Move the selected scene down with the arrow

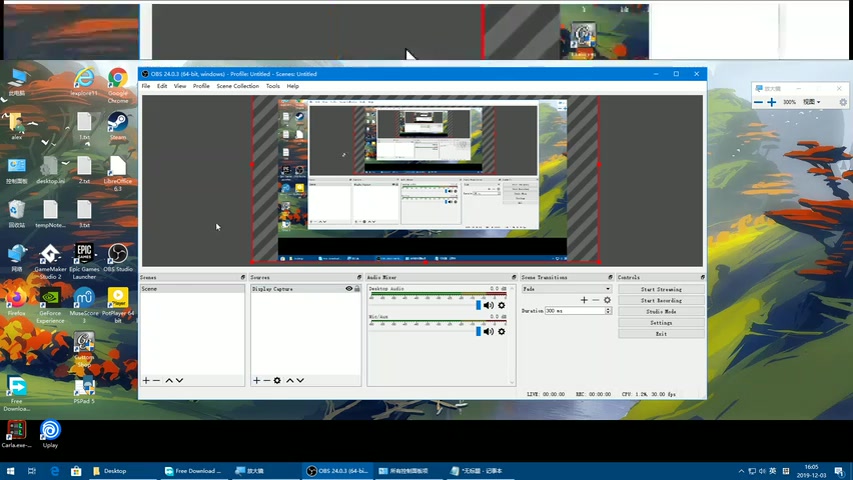pyautogui.click(x=180, y=380)
